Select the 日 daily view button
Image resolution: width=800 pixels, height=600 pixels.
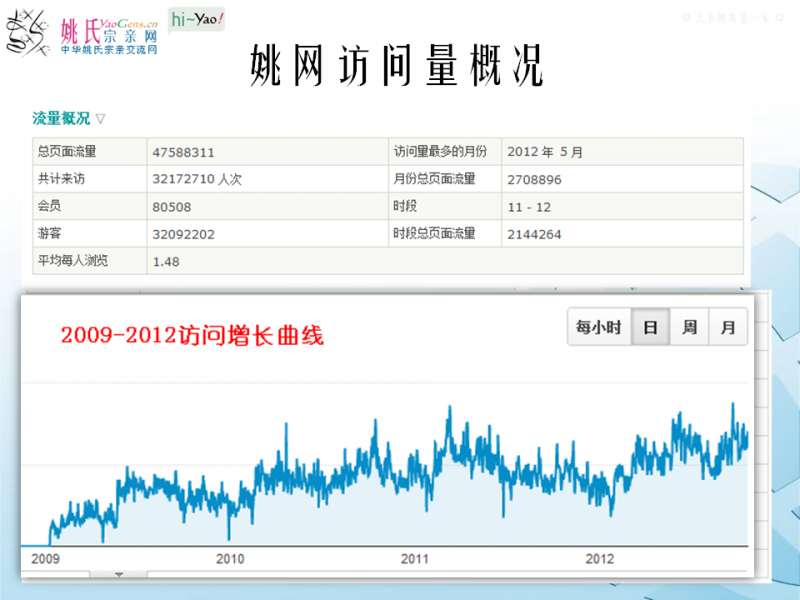(x=650, y=327)
